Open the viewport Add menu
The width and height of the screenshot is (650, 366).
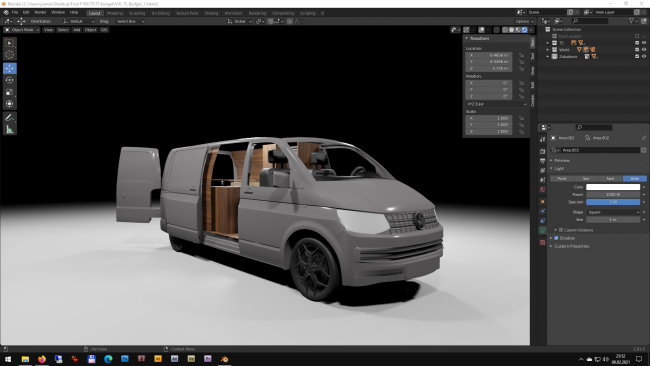(76, 30)
